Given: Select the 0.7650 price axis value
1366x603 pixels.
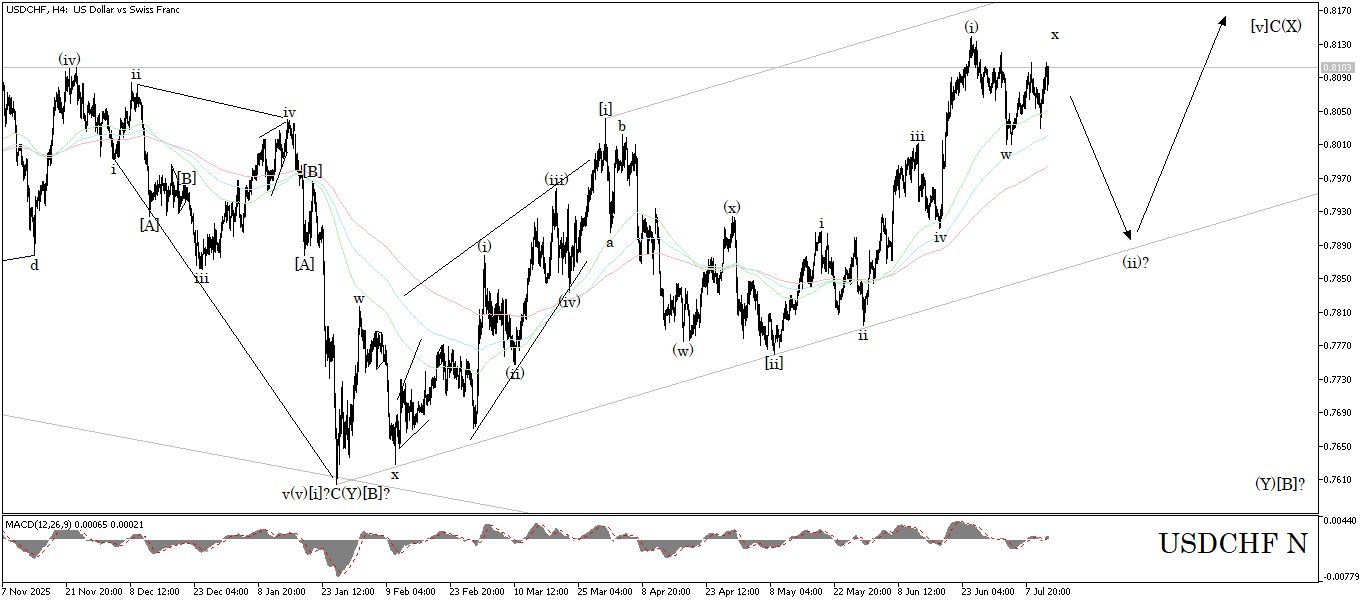Looking at the screenshot, I should tap(1339, 446).
